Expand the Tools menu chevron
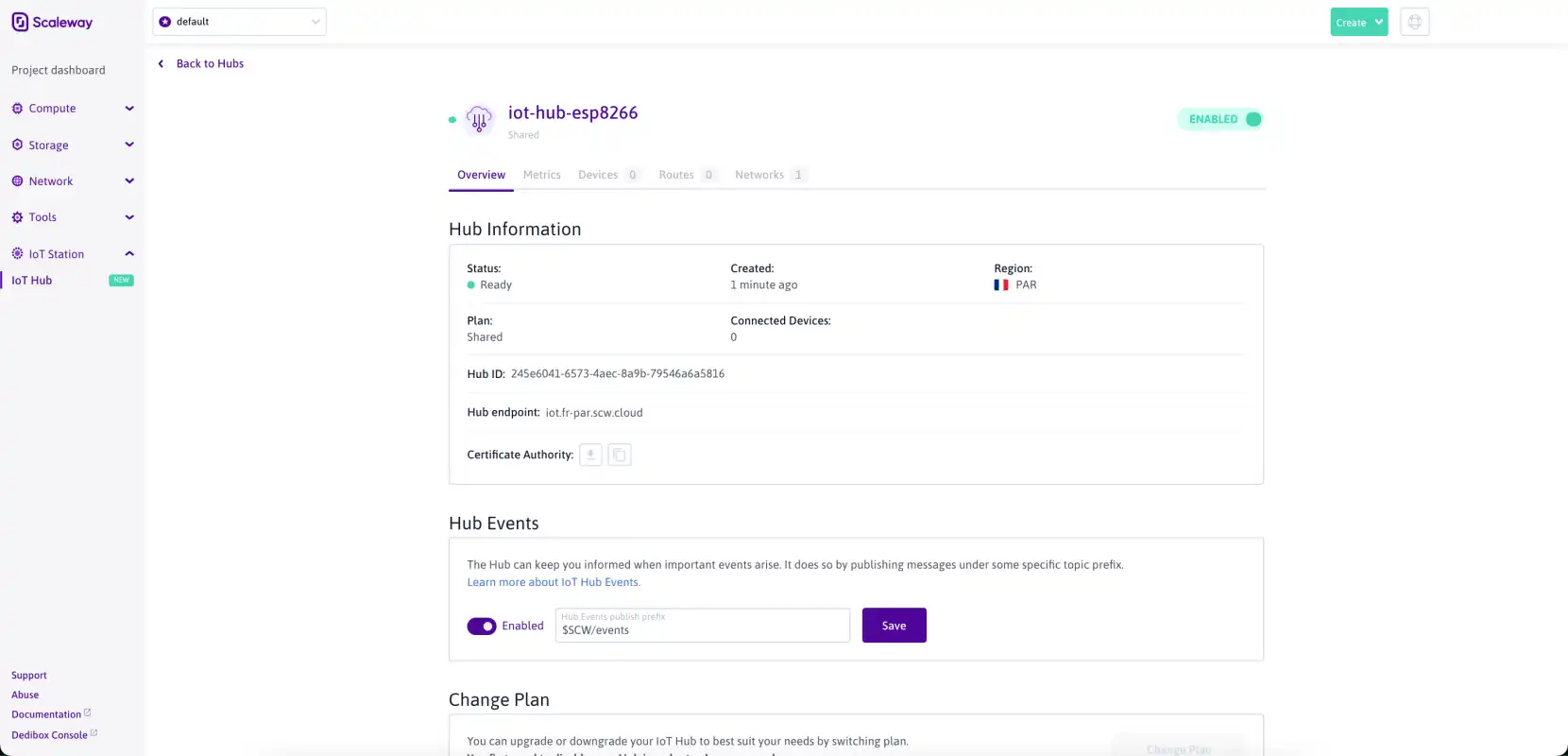The image size is (1568, 756). (129, 217)
